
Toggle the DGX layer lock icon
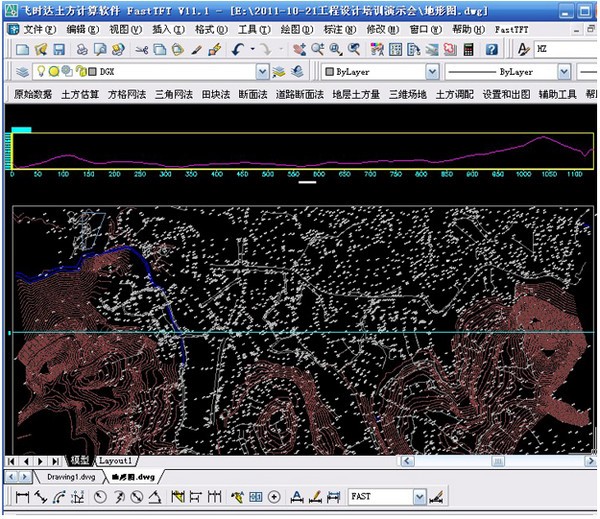(x=78, y=72)
